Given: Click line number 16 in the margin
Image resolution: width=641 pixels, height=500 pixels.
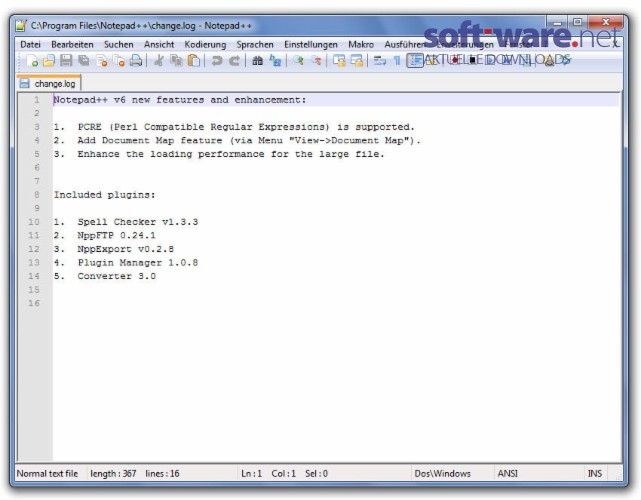Looking at the screenshot, I should pyautogui.click(x=34, y=303).
